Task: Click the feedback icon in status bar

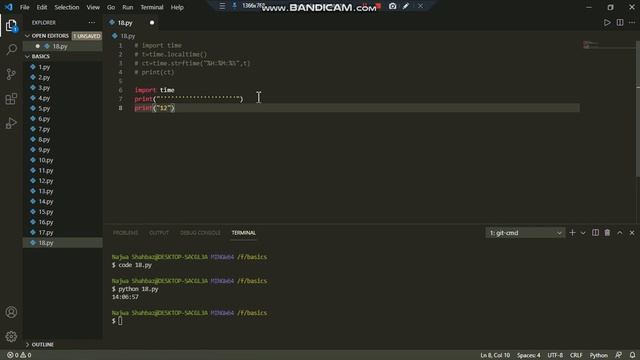Action: 619,355
